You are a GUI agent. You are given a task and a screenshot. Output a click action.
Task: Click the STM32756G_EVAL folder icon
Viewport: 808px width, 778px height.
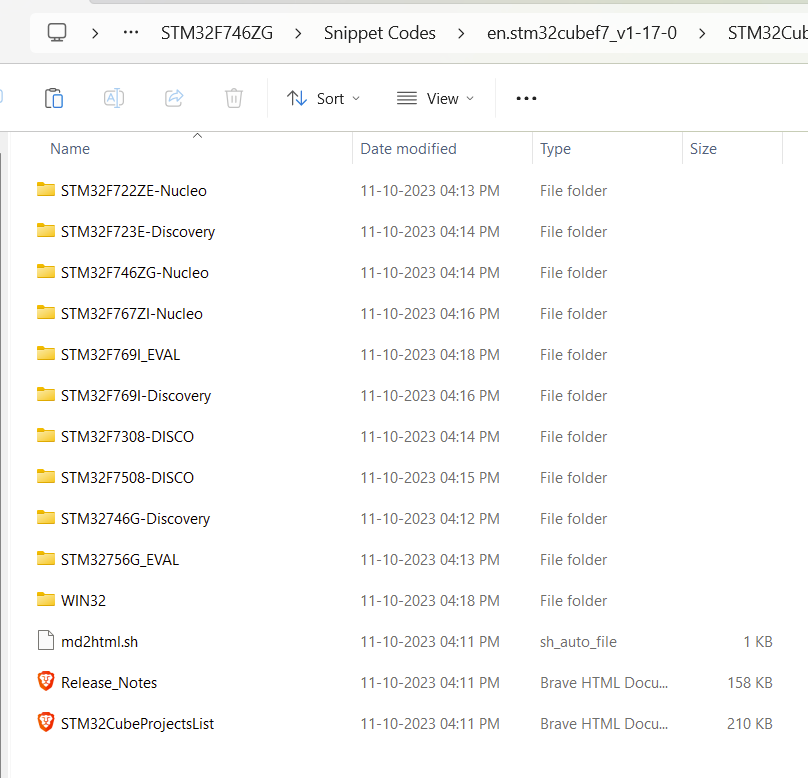click(46, 559)
